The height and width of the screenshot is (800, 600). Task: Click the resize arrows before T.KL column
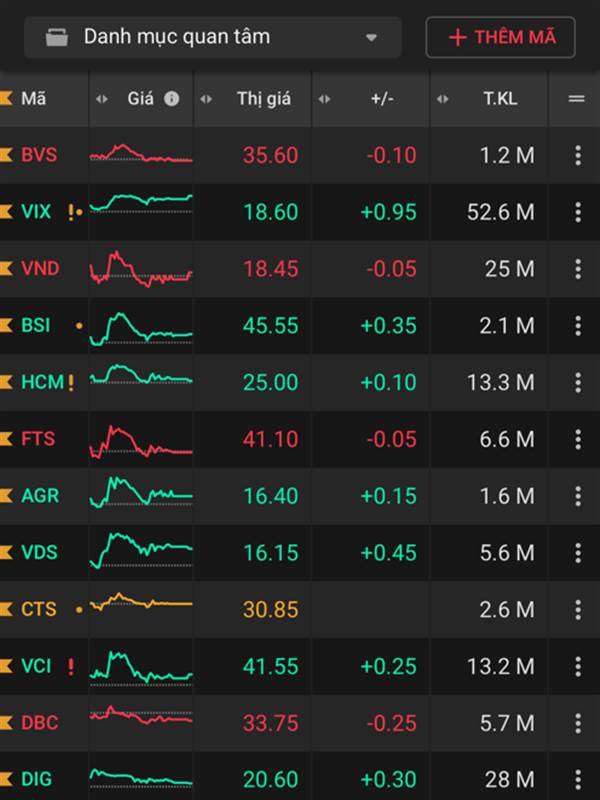click(443, 99)
